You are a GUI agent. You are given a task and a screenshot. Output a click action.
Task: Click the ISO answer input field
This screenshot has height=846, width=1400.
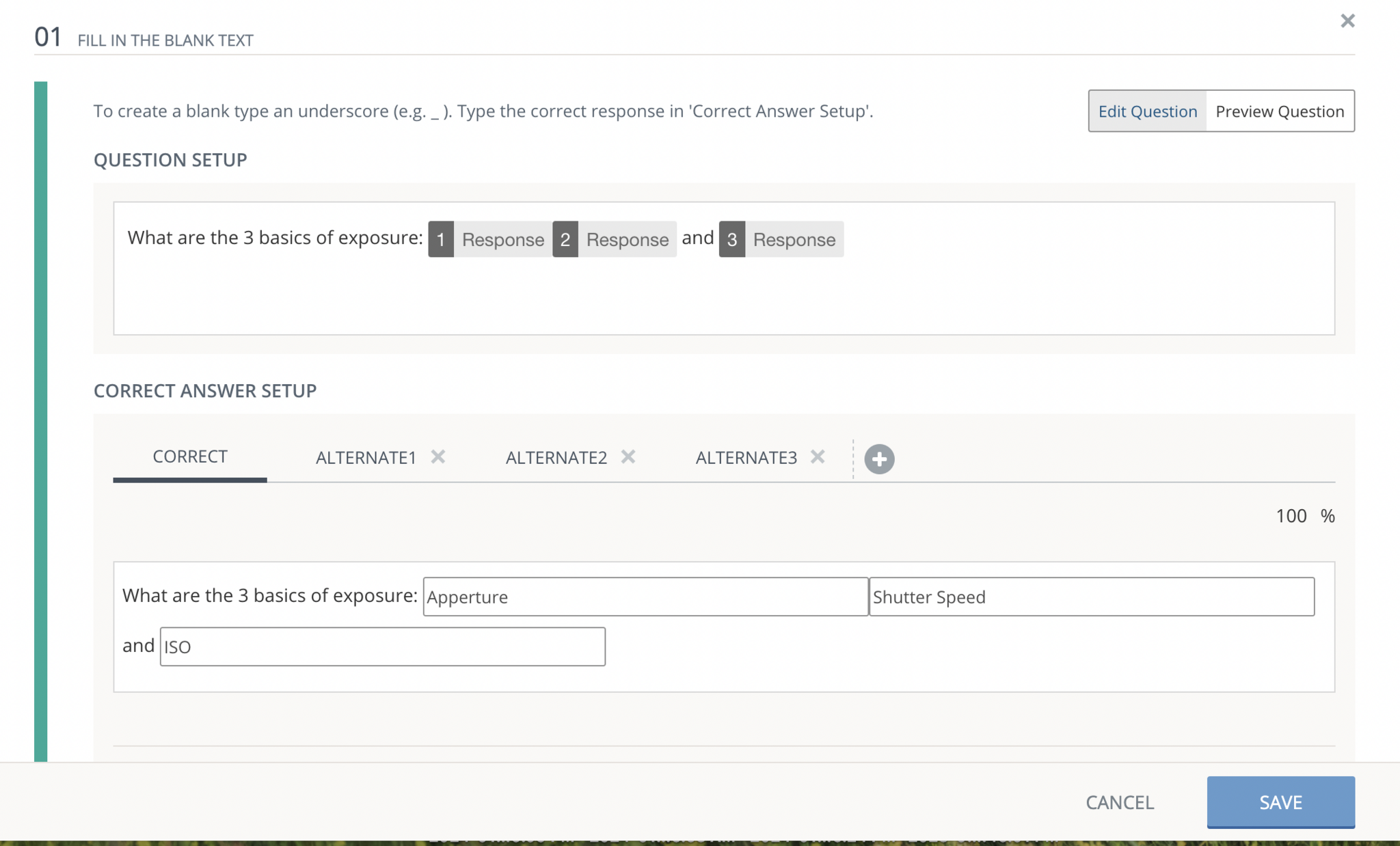[382, 646]
